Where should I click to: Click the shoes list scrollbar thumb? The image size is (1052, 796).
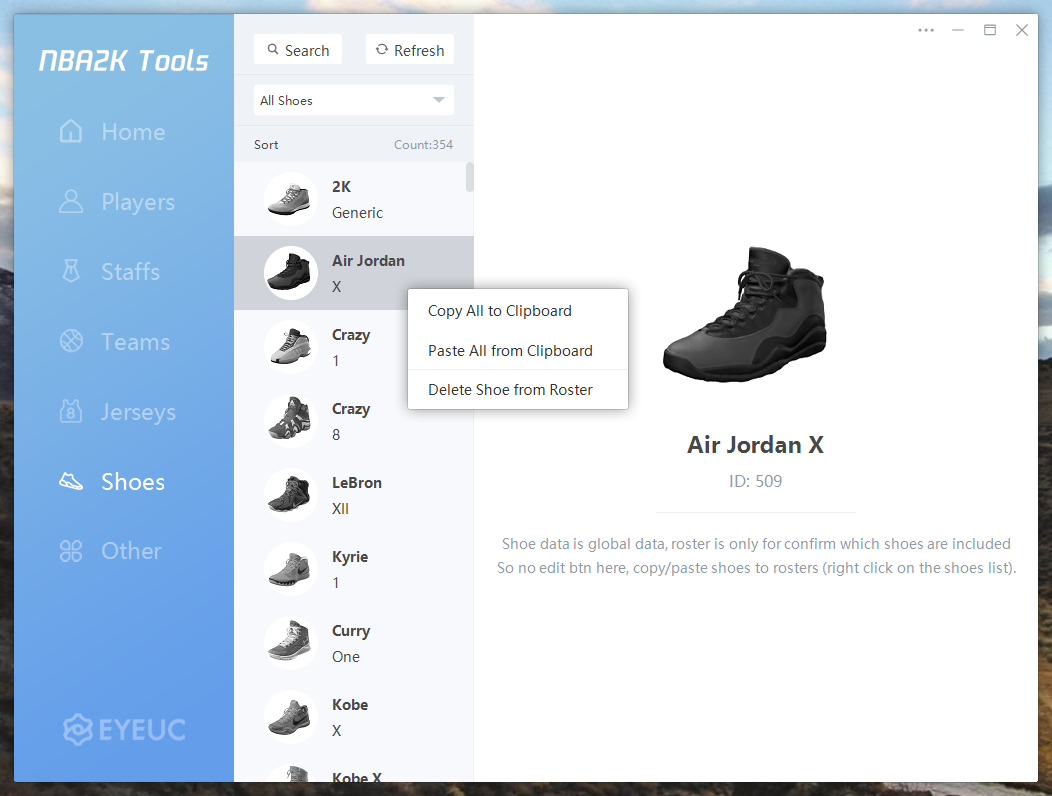(x=470, y=177)
